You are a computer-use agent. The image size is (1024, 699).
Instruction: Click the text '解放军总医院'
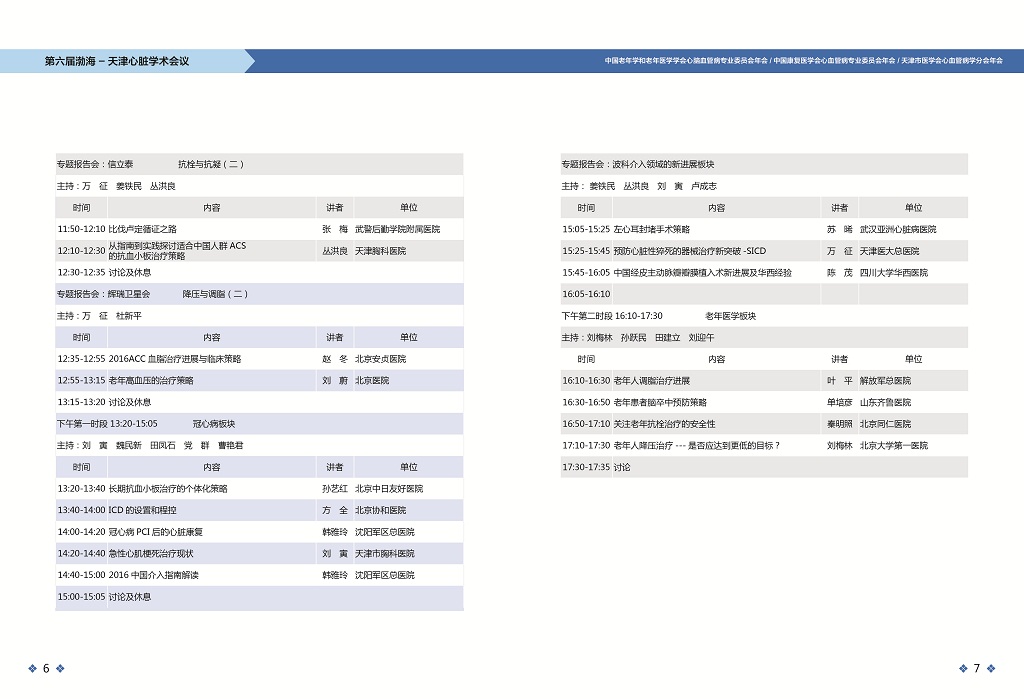[x=885, y=380]
